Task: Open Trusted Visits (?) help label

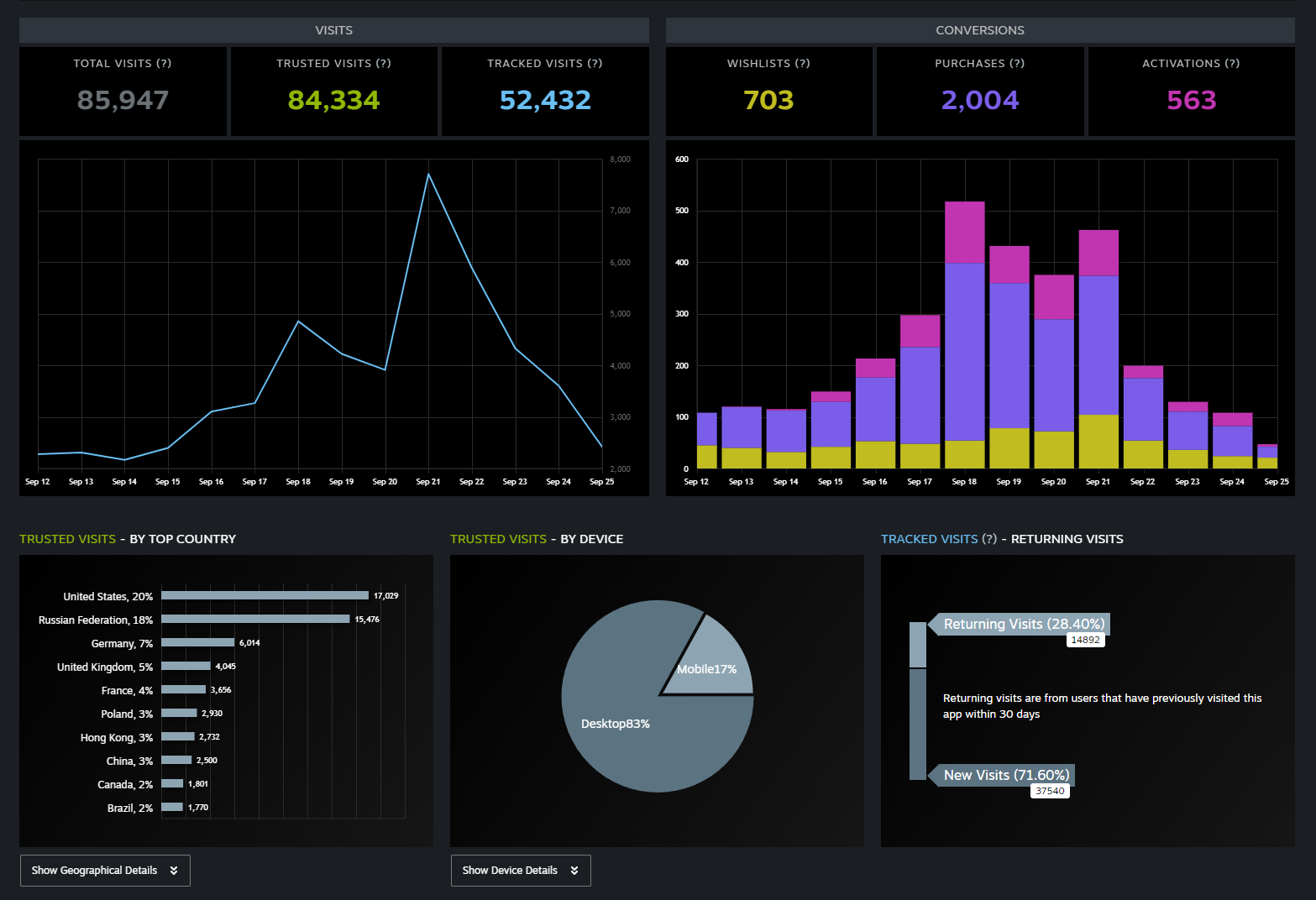Action: click(x=334, y=64)
